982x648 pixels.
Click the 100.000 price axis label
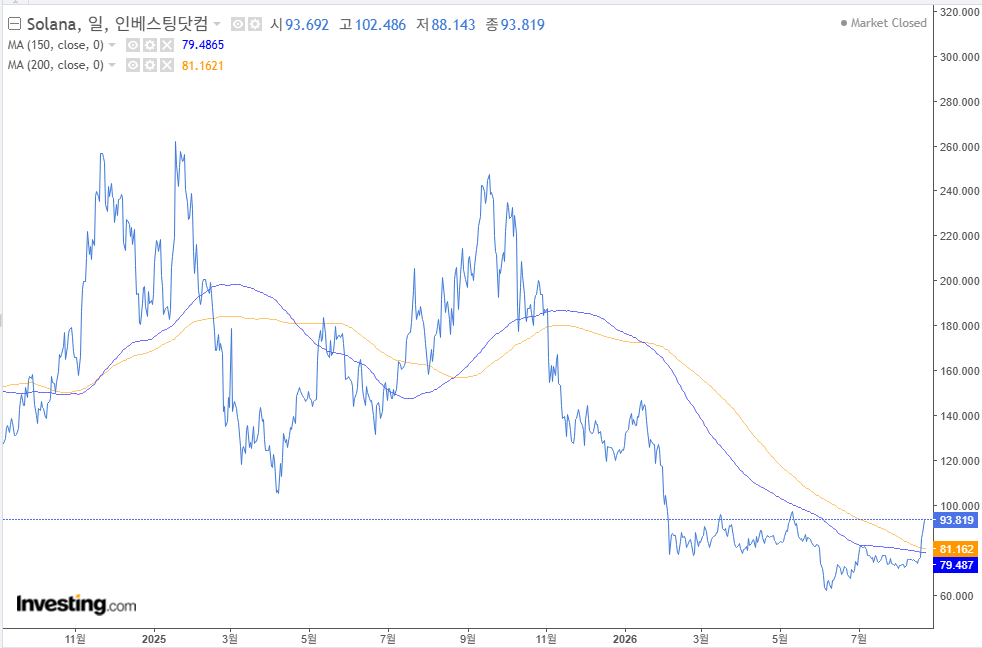point(959,506)
